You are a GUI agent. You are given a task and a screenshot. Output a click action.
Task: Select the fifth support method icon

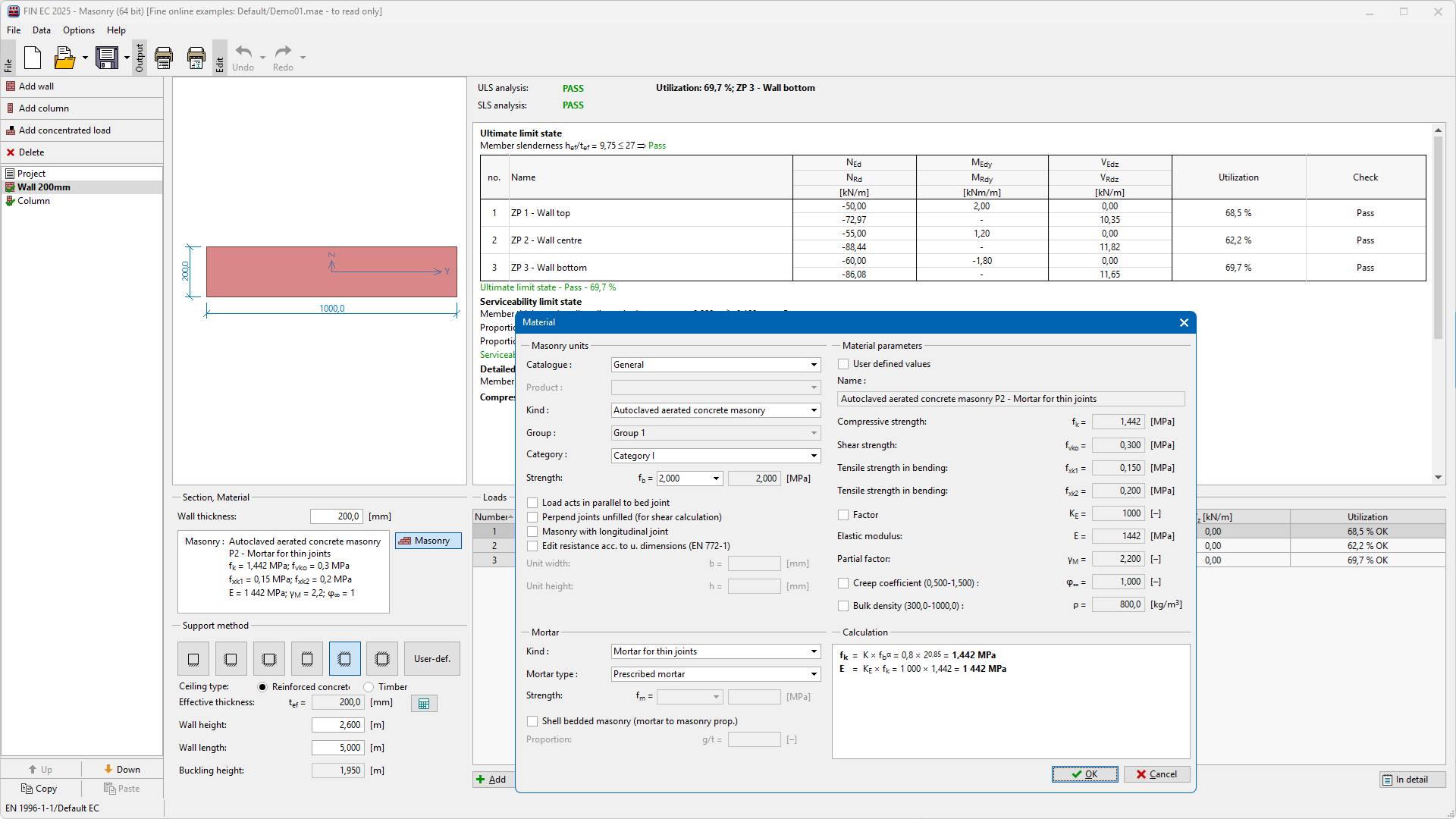coord(344,659)
